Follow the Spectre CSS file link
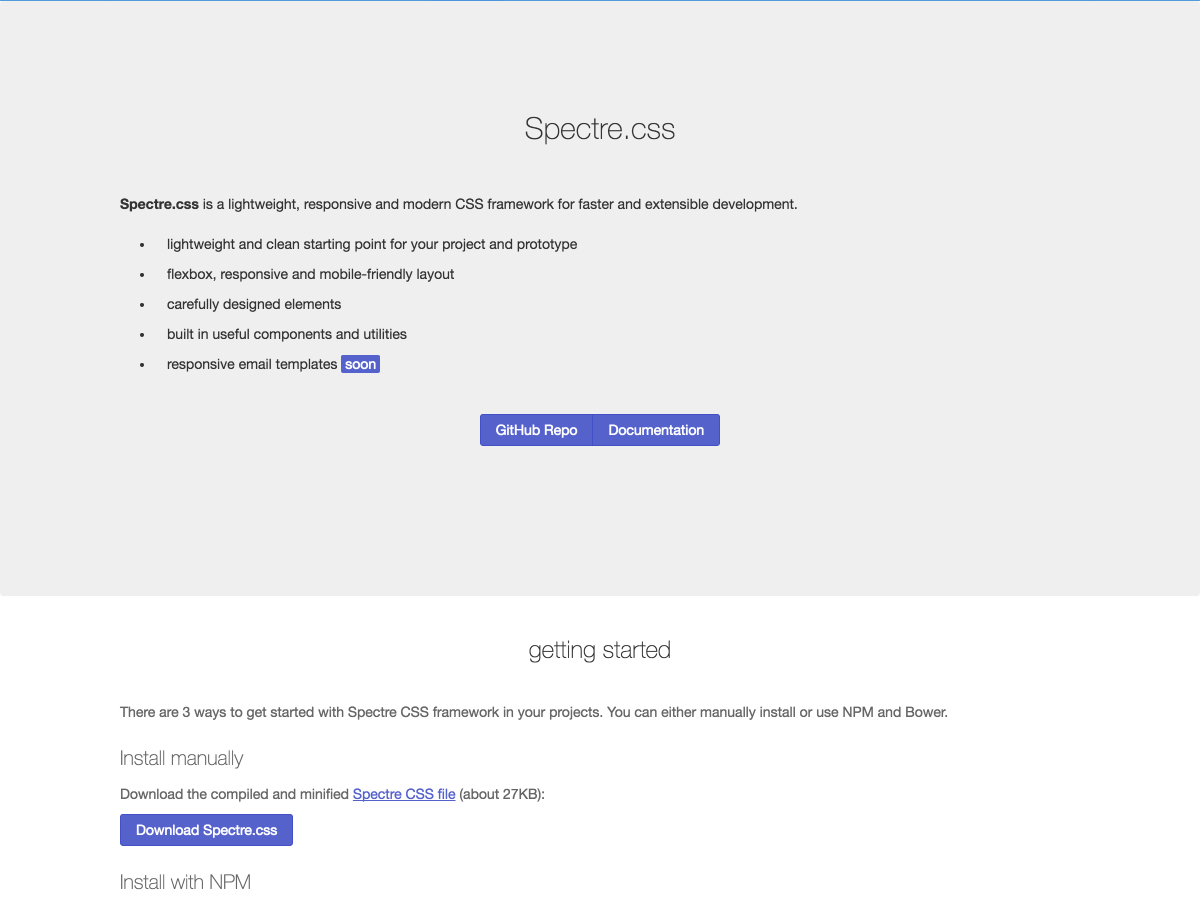 pyautogui.click(x=404, y=794)
